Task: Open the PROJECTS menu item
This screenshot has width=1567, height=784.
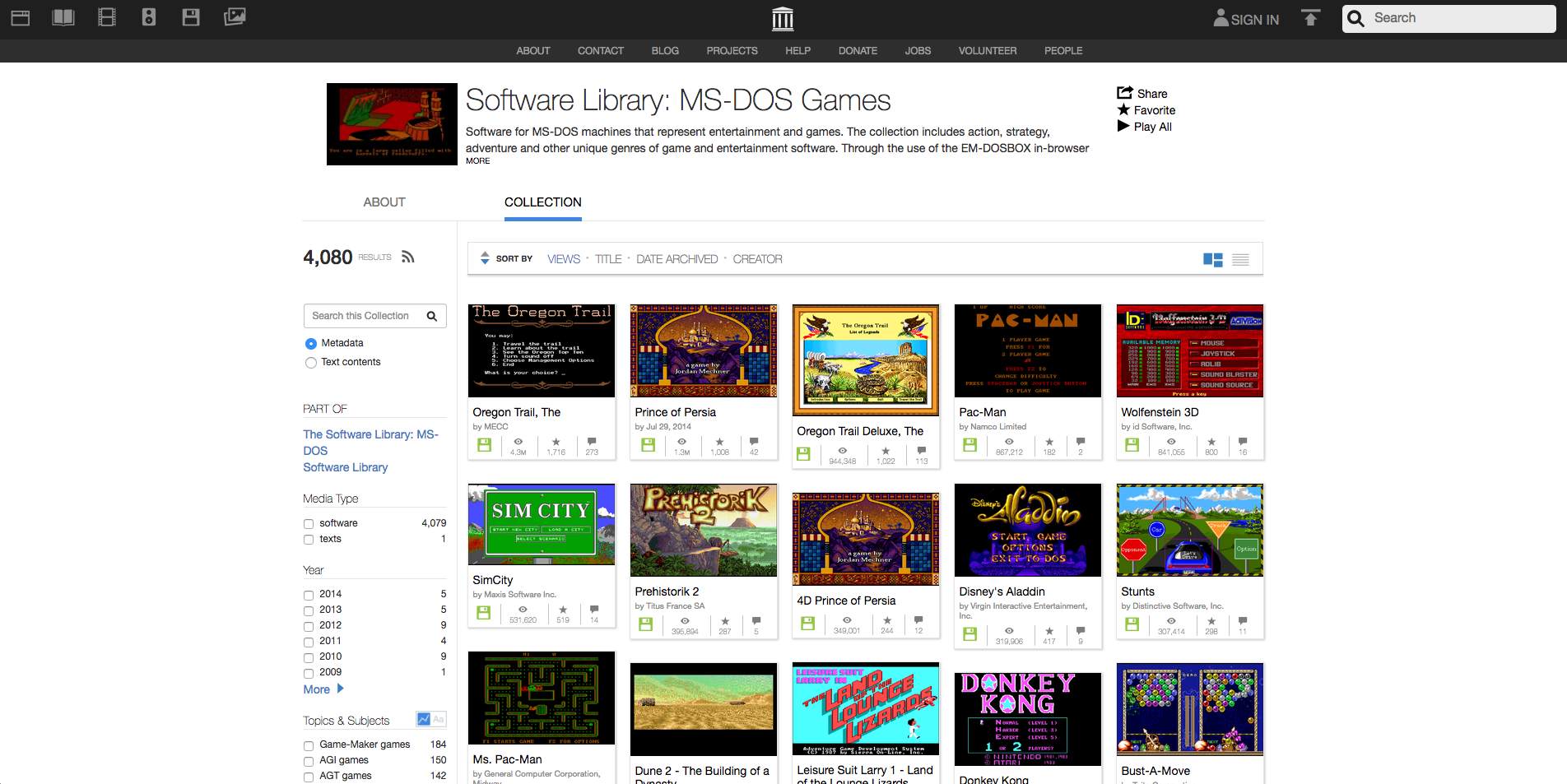Action: coord(732,51)
